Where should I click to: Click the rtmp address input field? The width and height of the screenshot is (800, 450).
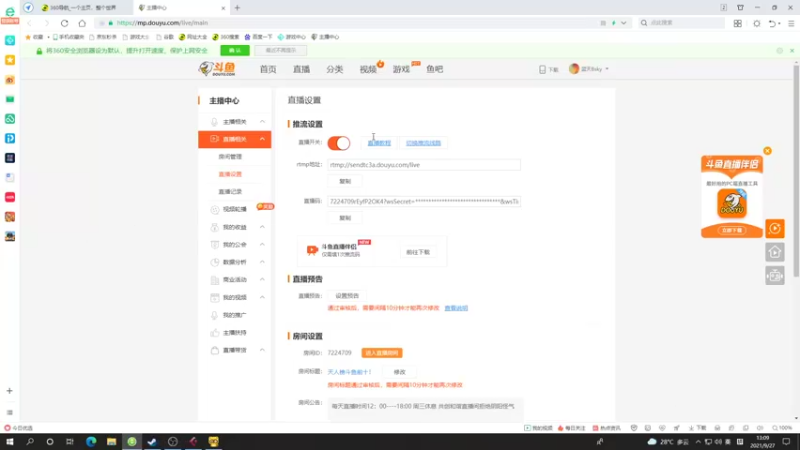pos(424,165)
